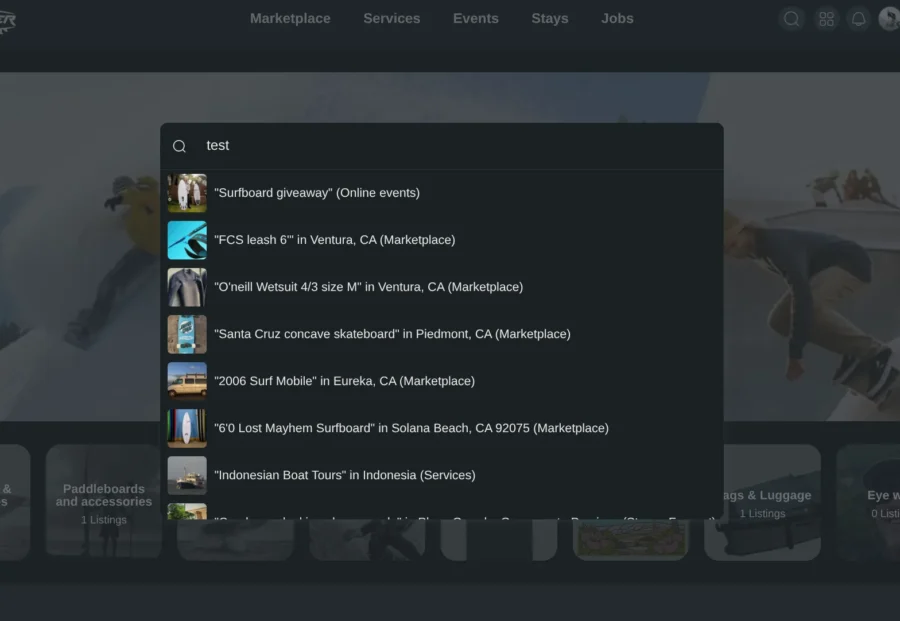Open the Stays menu item
Viewport: 900px width, 621px height.
pos(549,18)
